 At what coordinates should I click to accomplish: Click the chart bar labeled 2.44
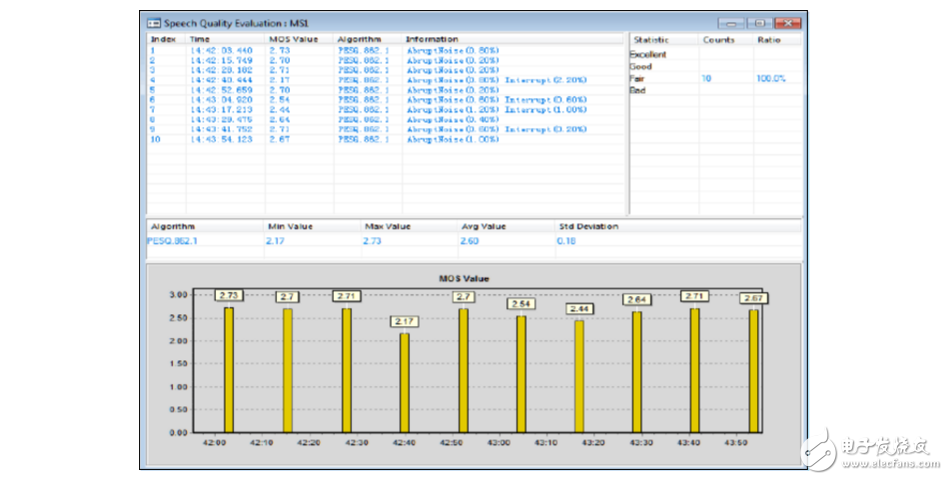(x=579, y=375)
